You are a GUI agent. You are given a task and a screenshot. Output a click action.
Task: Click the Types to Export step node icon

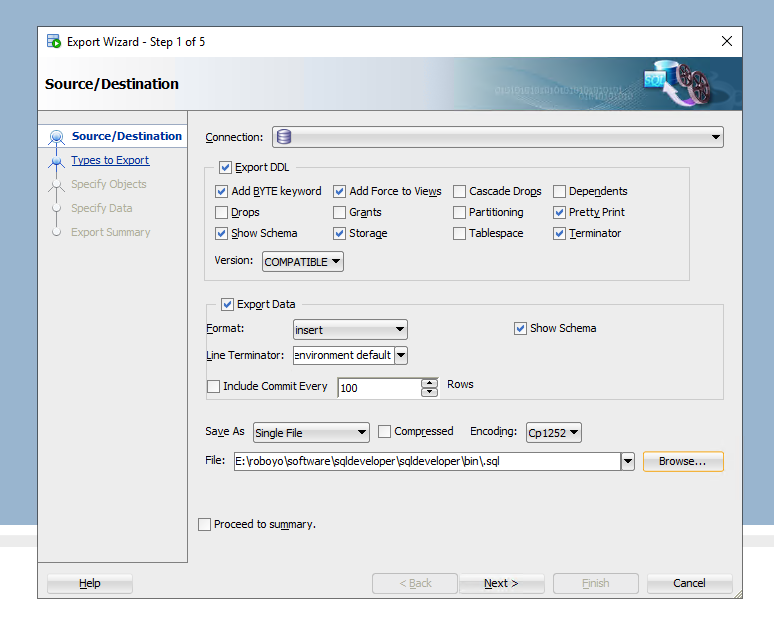[57, 161]
